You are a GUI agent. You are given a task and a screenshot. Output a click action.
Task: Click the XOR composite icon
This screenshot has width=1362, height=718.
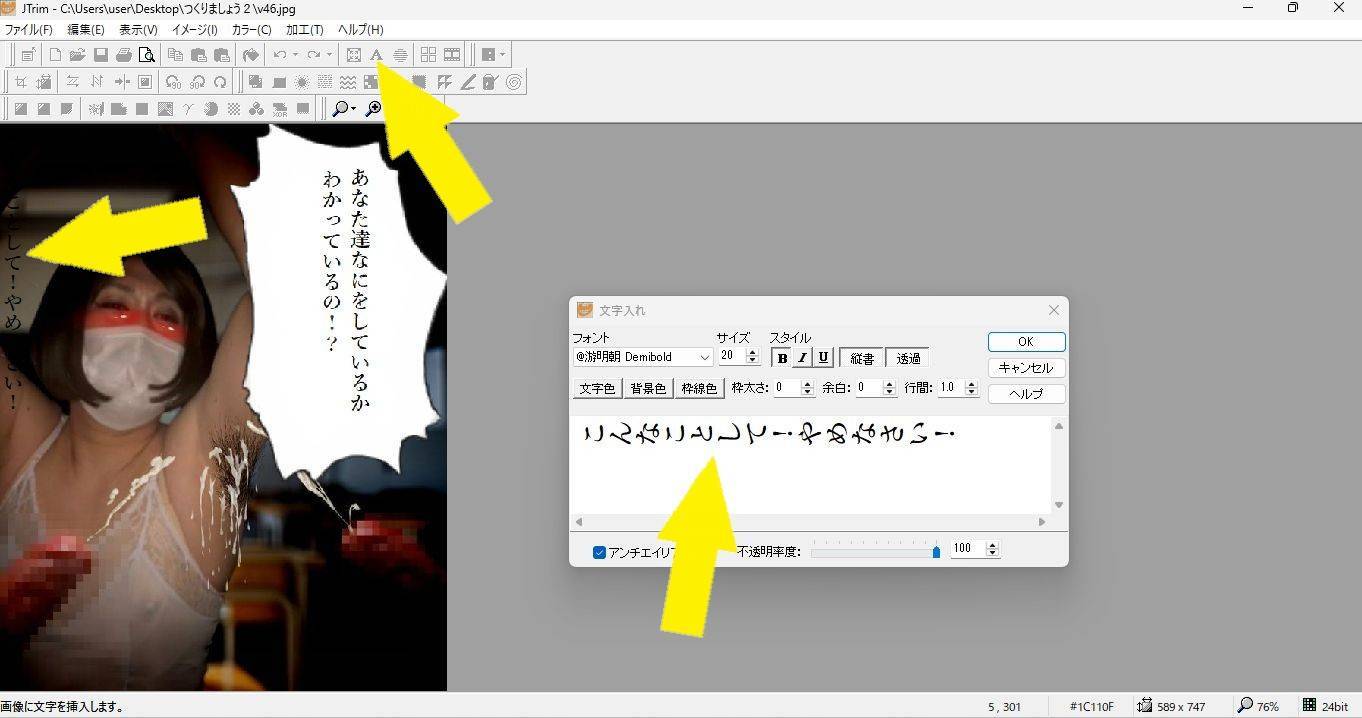click(279, 109)
